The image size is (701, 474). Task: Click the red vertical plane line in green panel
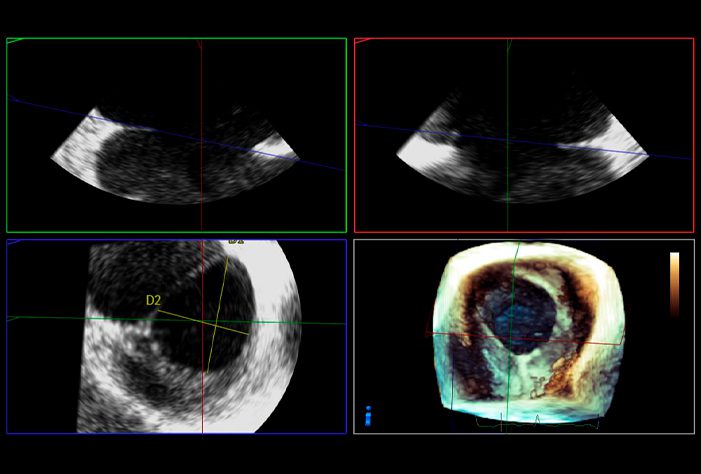(x=201, y=135)
